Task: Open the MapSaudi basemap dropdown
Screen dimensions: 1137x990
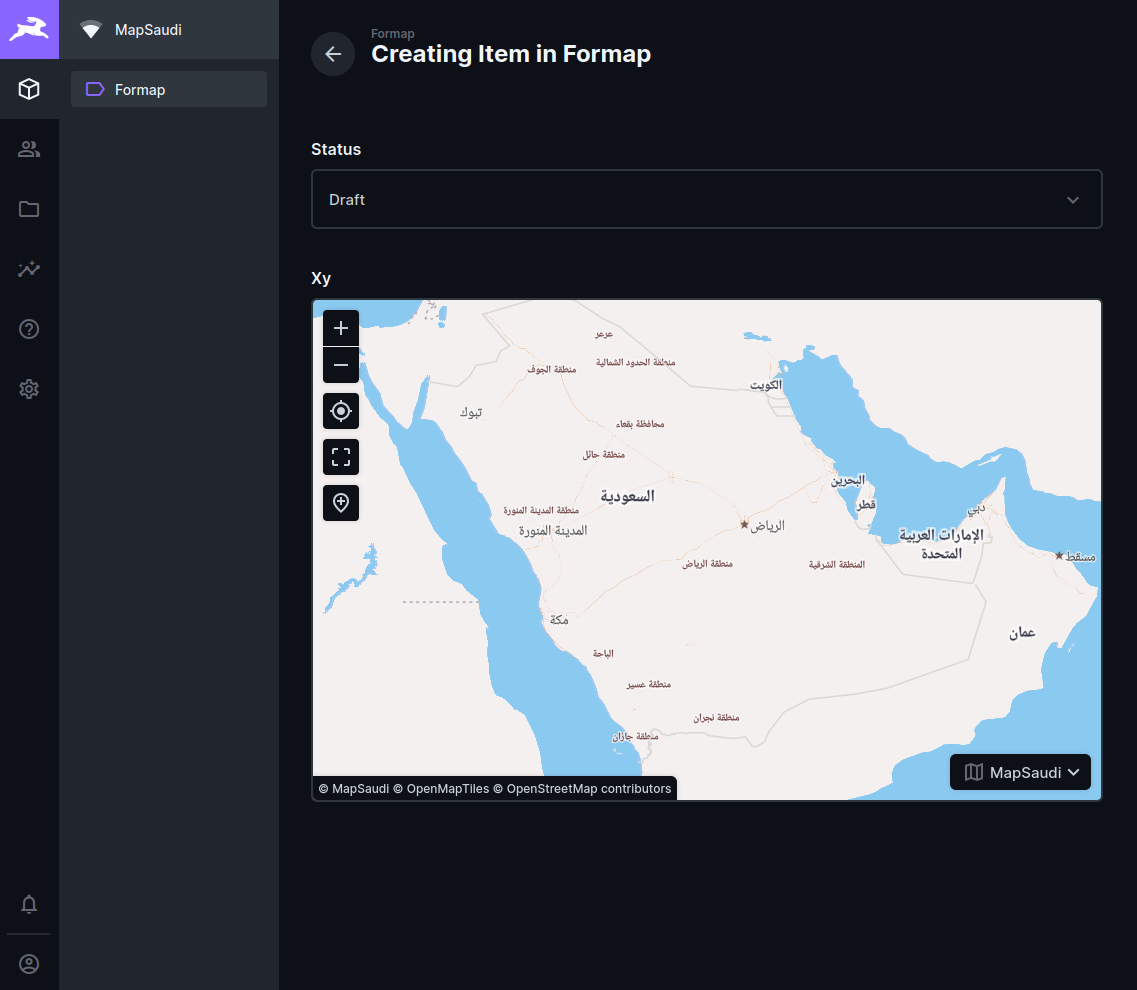Action: [1020, 772]
